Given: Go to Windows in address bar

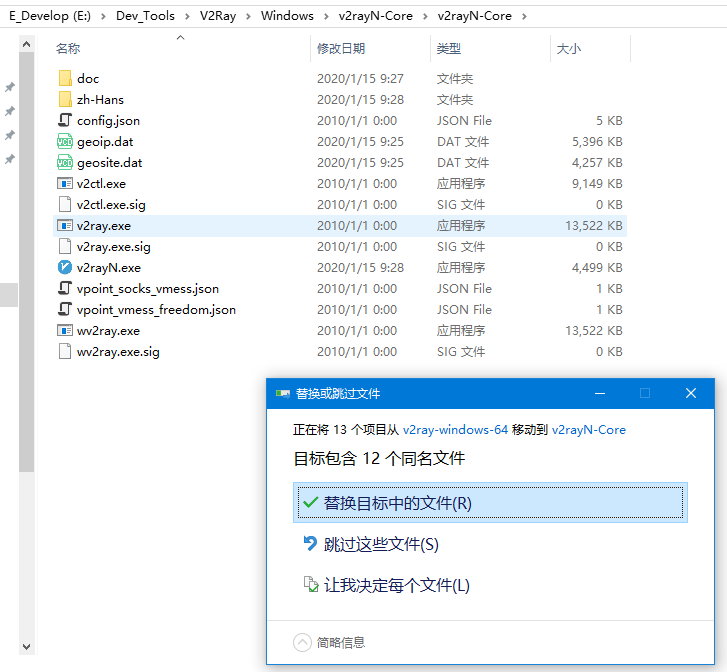Looking at the screenshot, I should click(287, 16).
